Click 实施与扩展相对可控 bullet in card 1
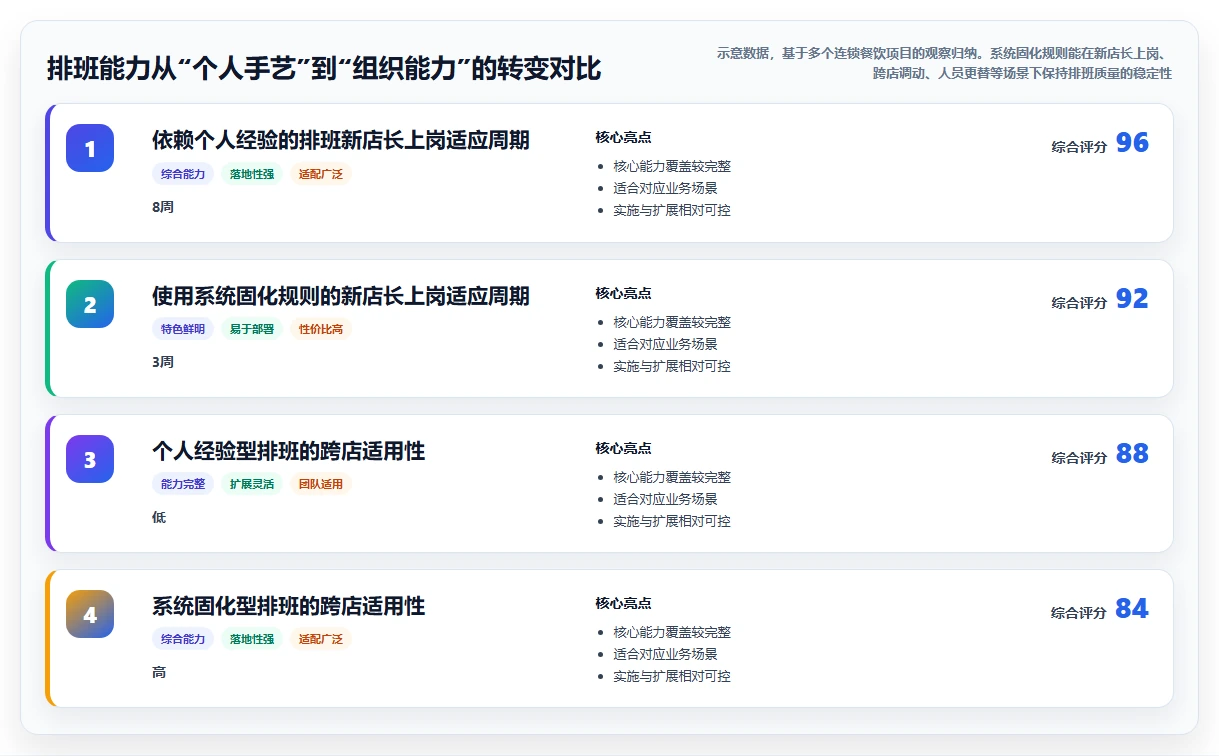The height and width of the screenshot is (756, 1219). tap(672, 210)
